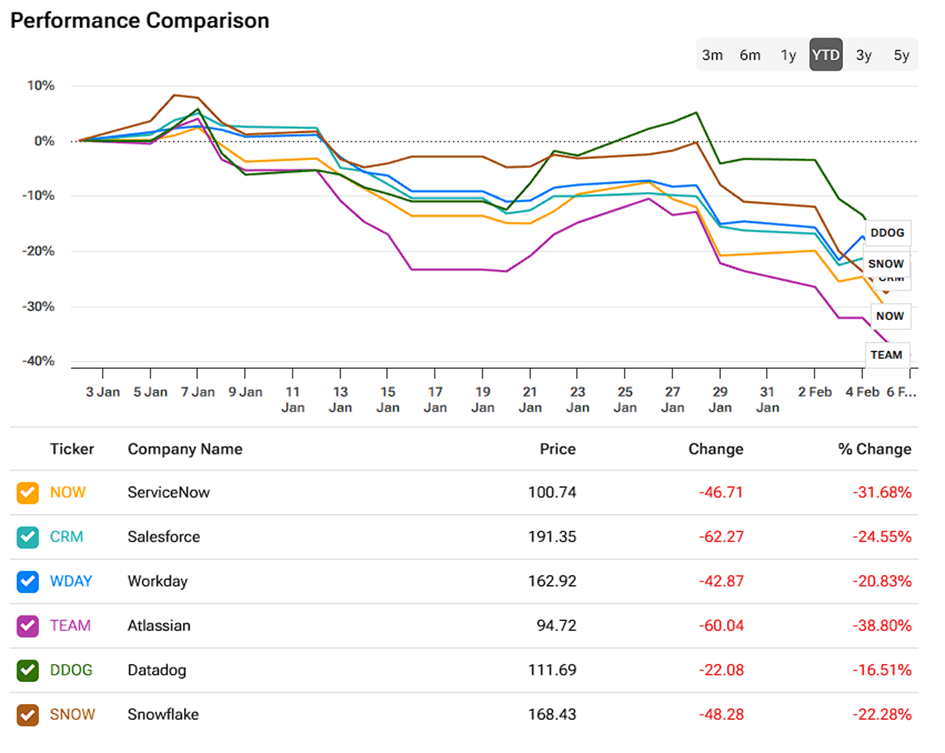
Task: Uncheck the SNOW visibility checkbox
Action: 27,714
